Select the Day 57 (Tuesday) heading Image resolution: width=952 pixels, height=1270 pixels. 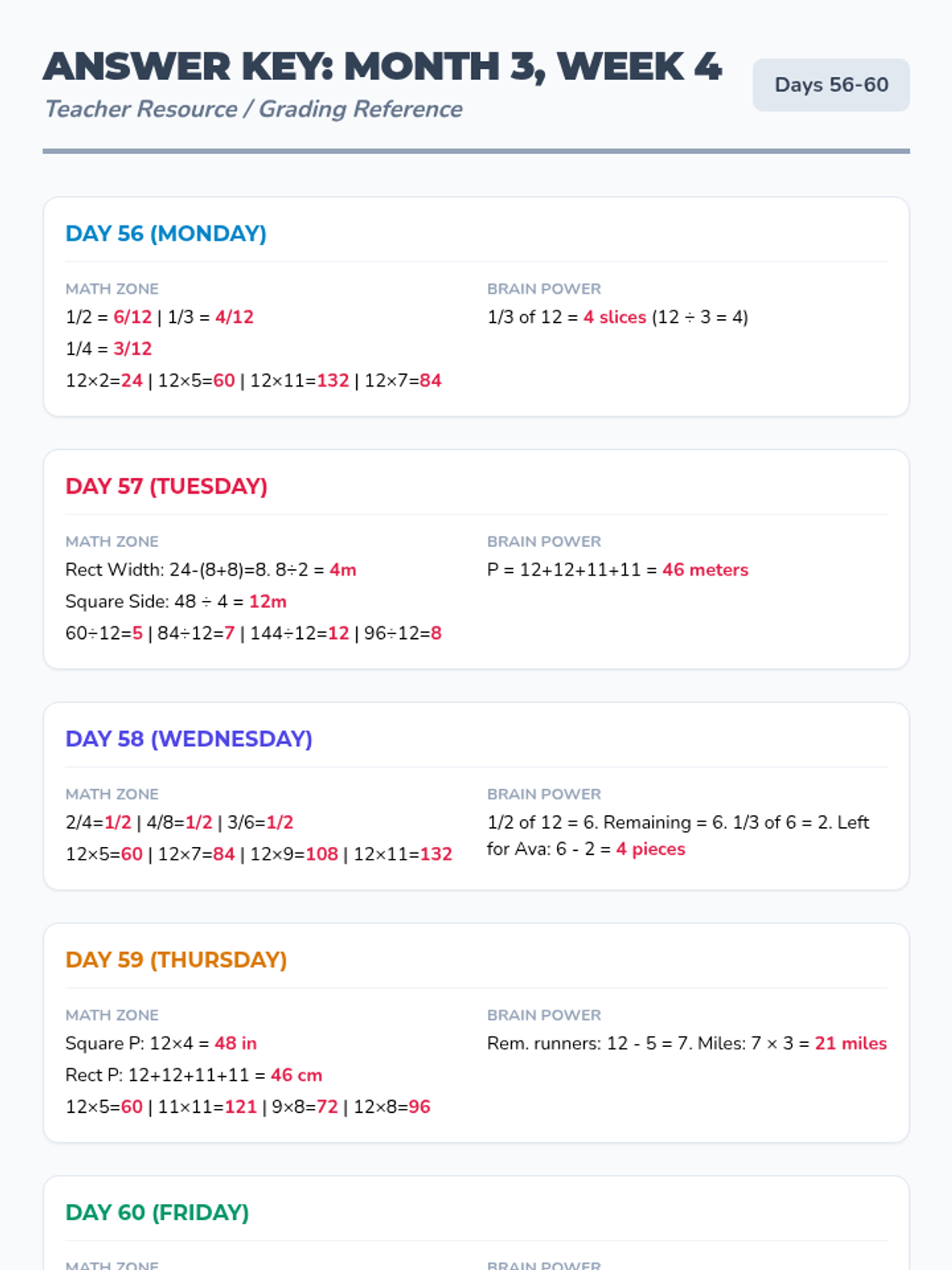pos(166,486)
